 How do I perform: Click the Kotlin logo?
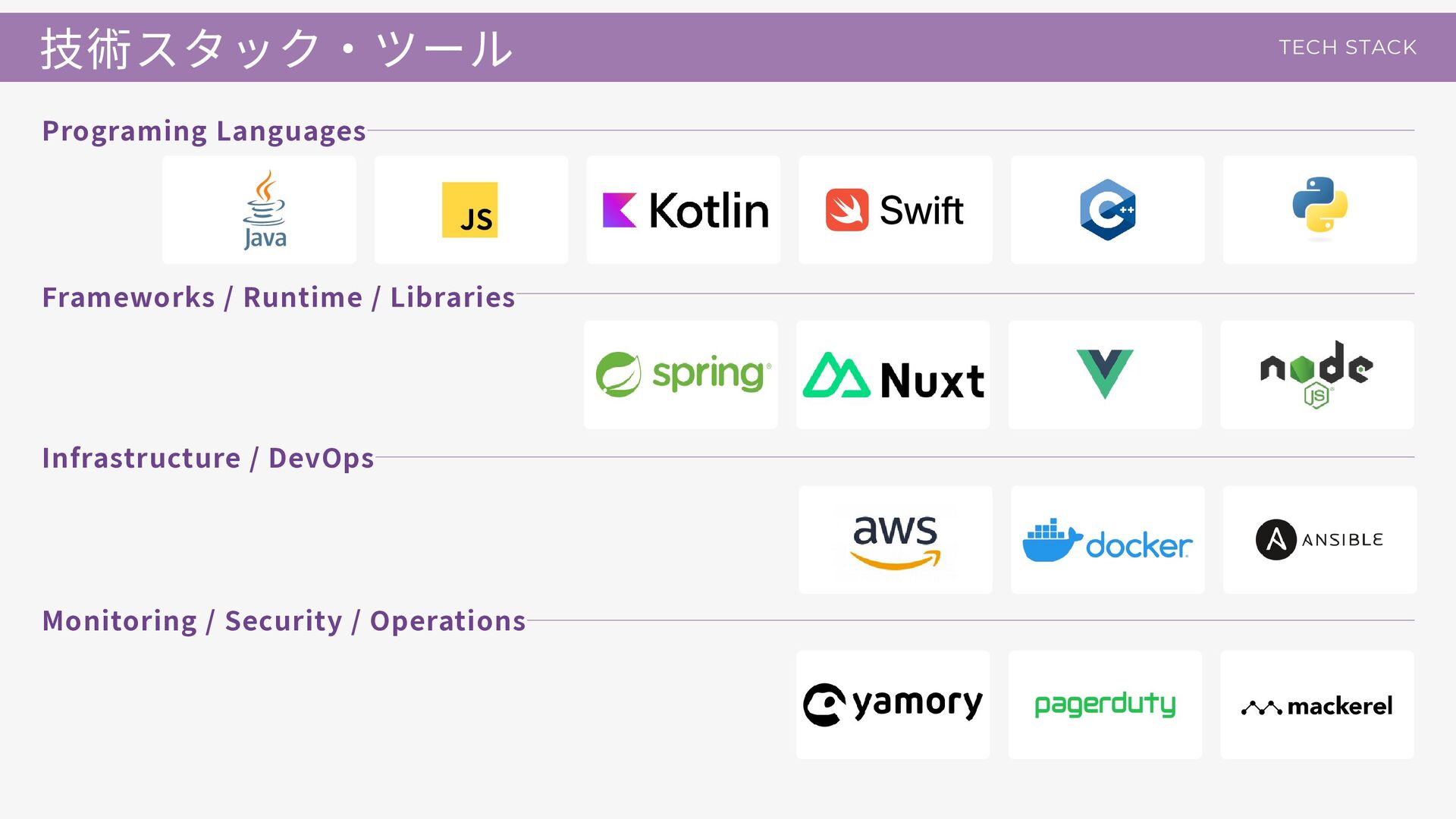683,210
